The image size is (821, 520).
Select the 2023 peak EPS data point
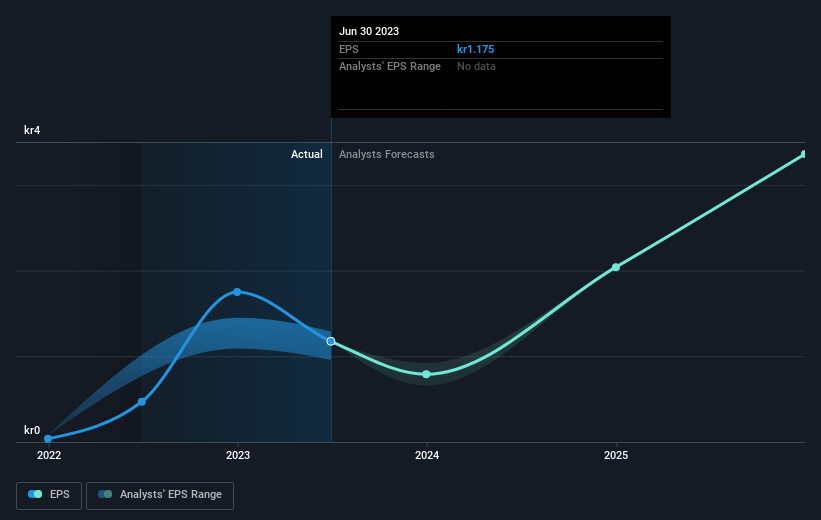237,292
